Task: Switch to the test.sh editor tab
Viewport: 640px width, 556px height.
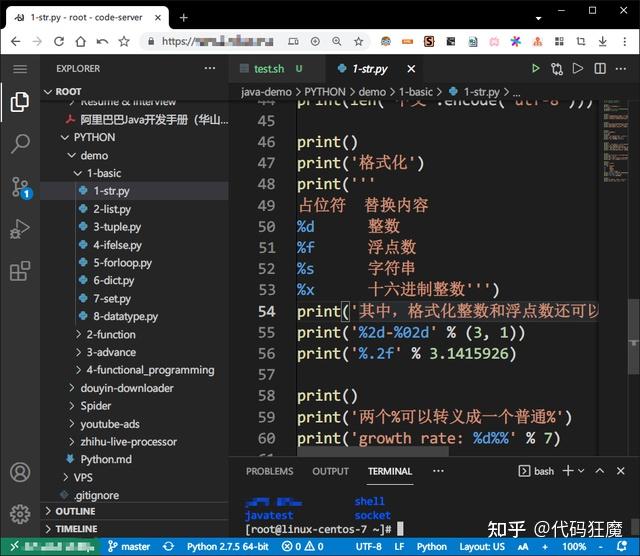Action: 277,69
